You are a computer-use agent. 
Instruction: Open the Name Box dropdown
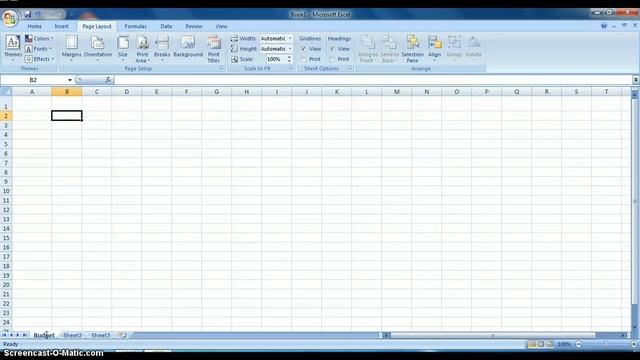tap(70, 80)
